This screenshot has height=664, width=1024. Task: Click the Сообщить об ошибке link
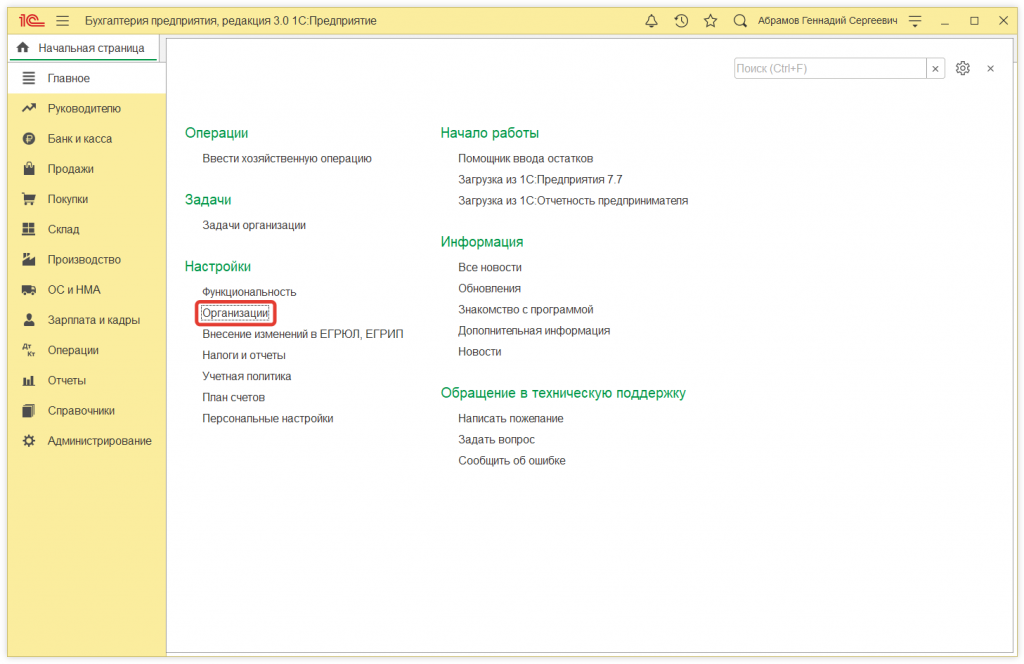pyautogui.click(x=514, y=460)
